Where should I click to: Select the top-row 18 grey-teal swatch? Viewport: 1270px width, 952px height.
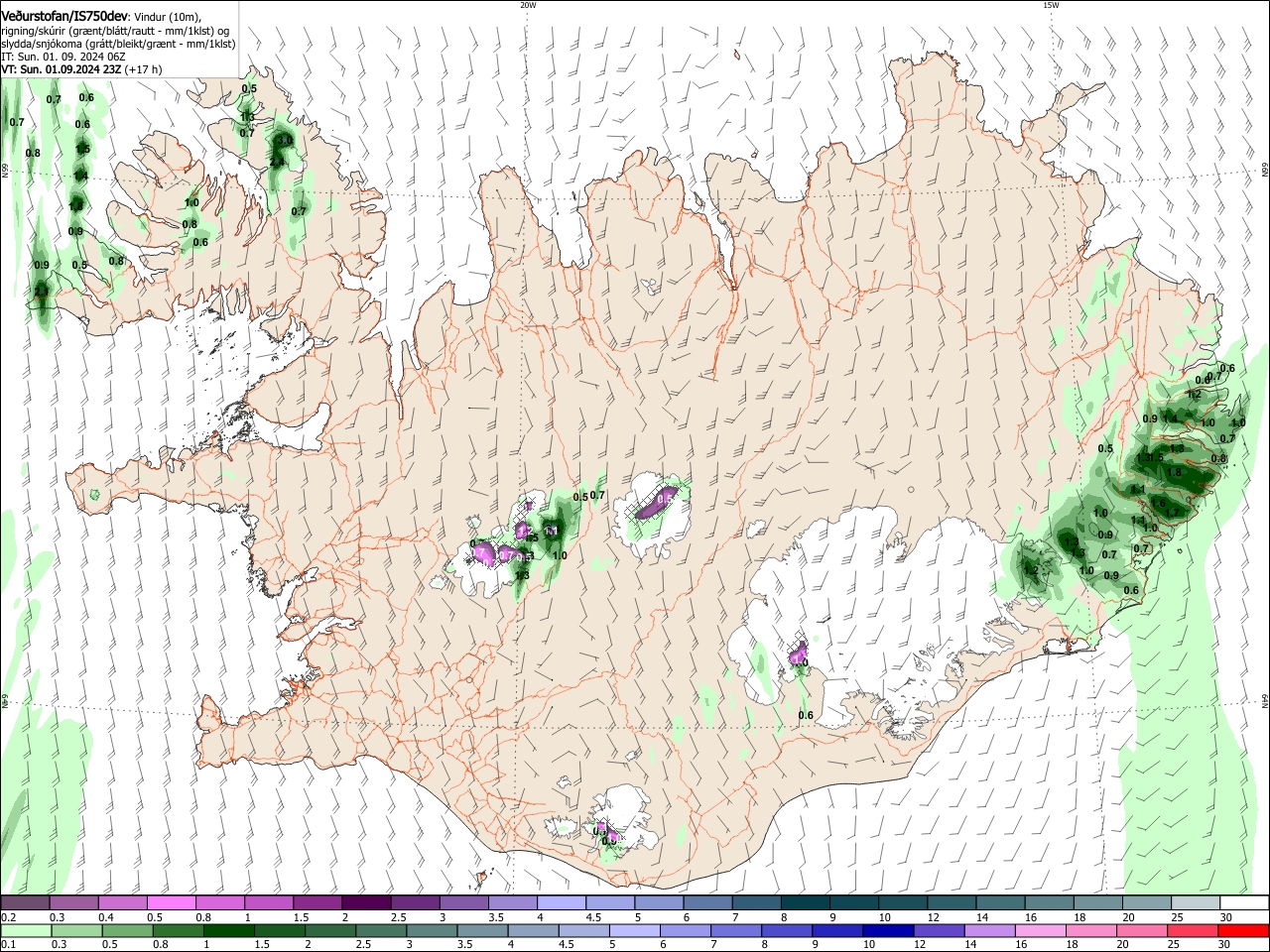[x=1098, y=902]
